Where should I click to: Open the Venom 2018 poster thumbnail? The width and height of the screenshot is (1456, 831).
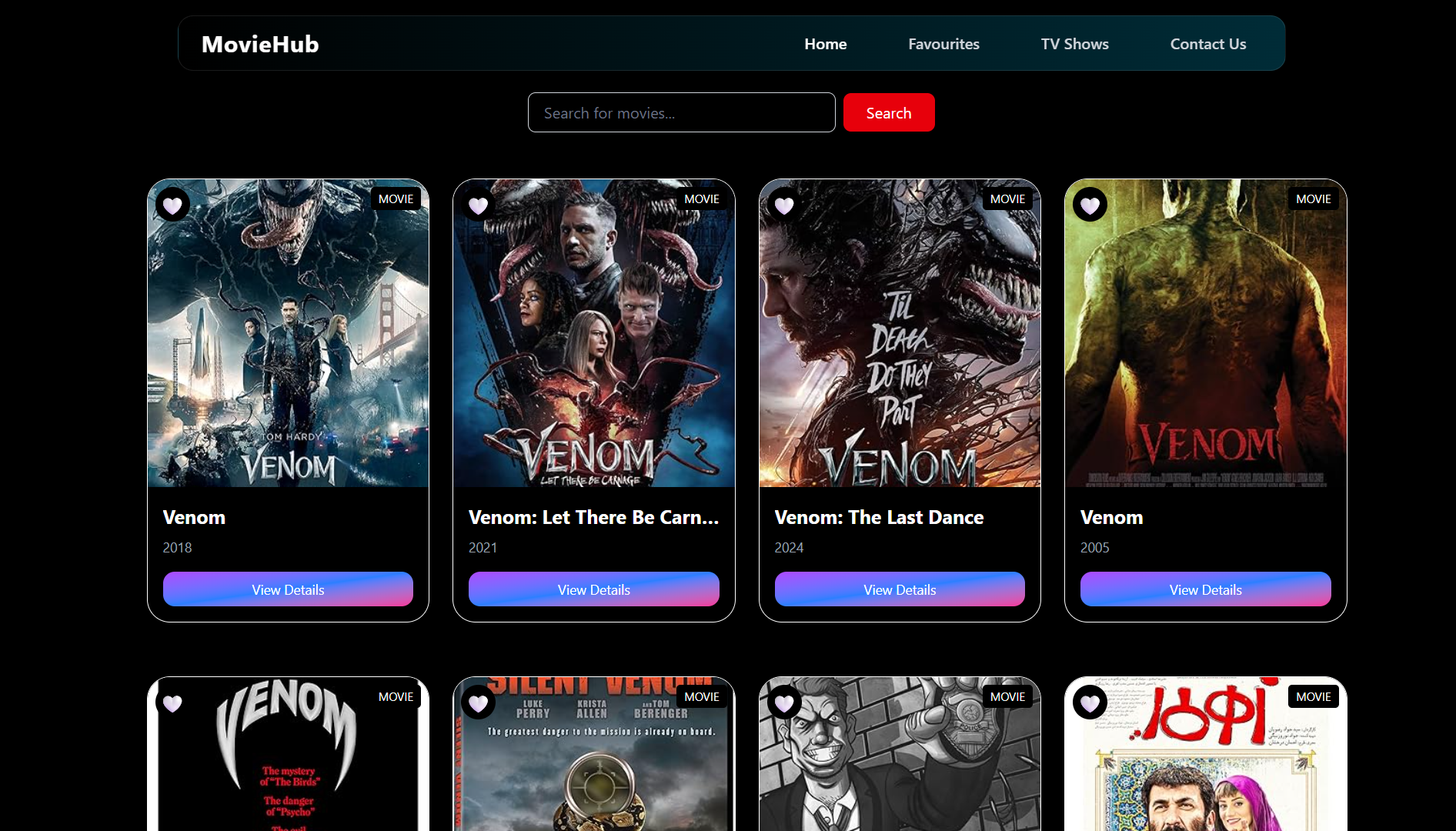click(288, 333)
